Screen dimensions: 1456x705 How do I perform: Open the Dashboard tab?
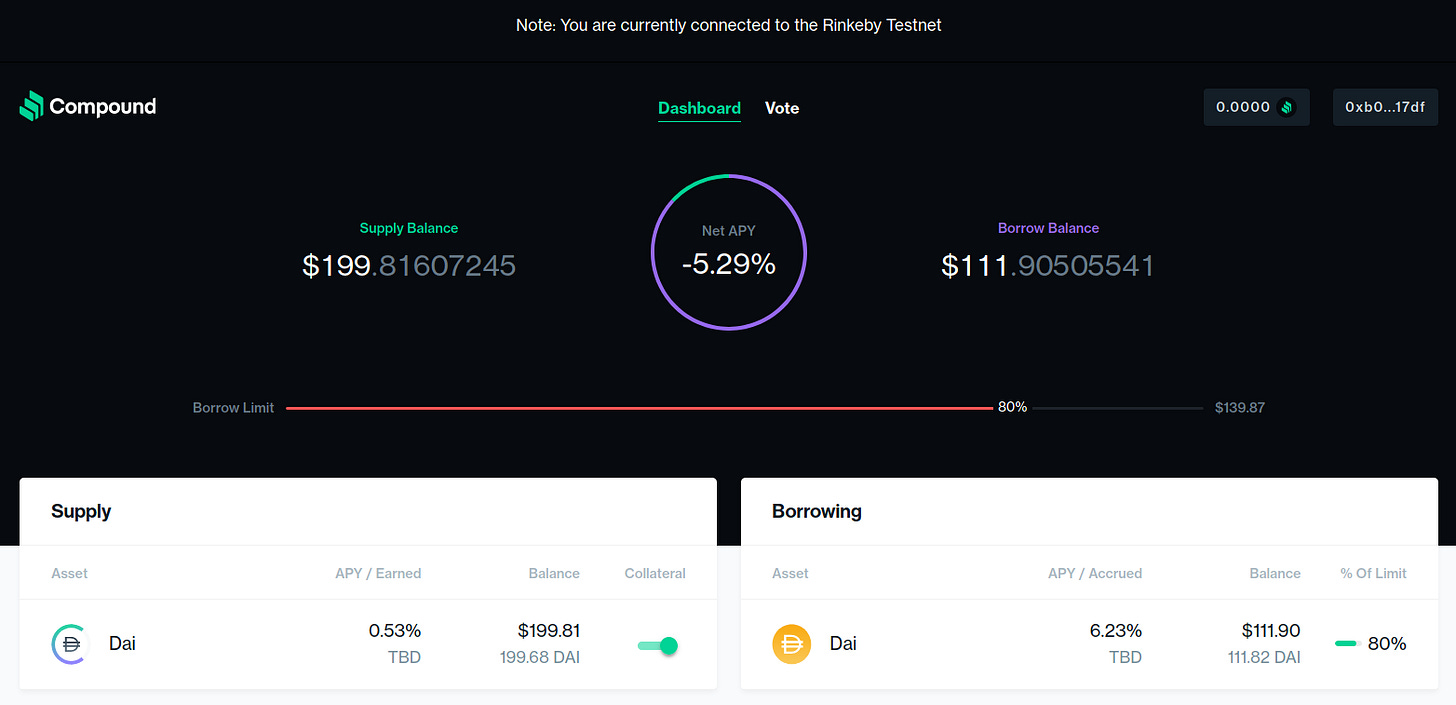click(x=699, y=108)
